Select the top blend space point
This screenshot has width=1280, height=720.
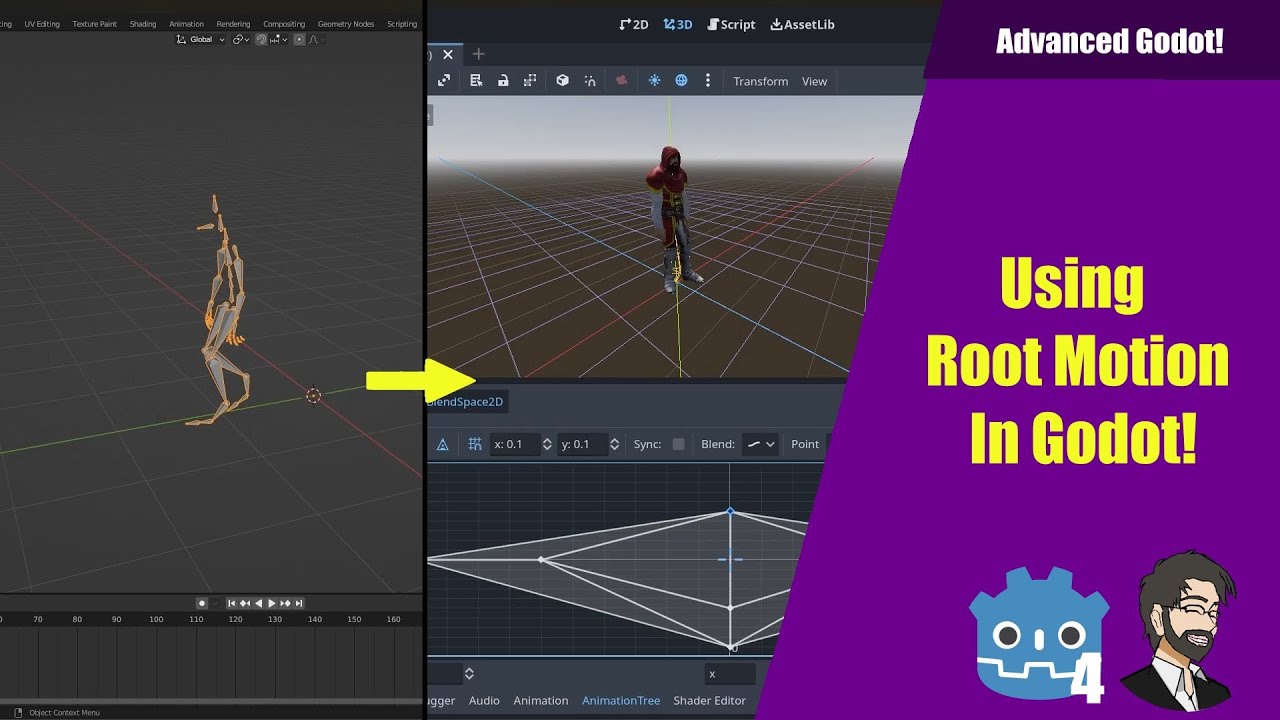click(730, 511)
